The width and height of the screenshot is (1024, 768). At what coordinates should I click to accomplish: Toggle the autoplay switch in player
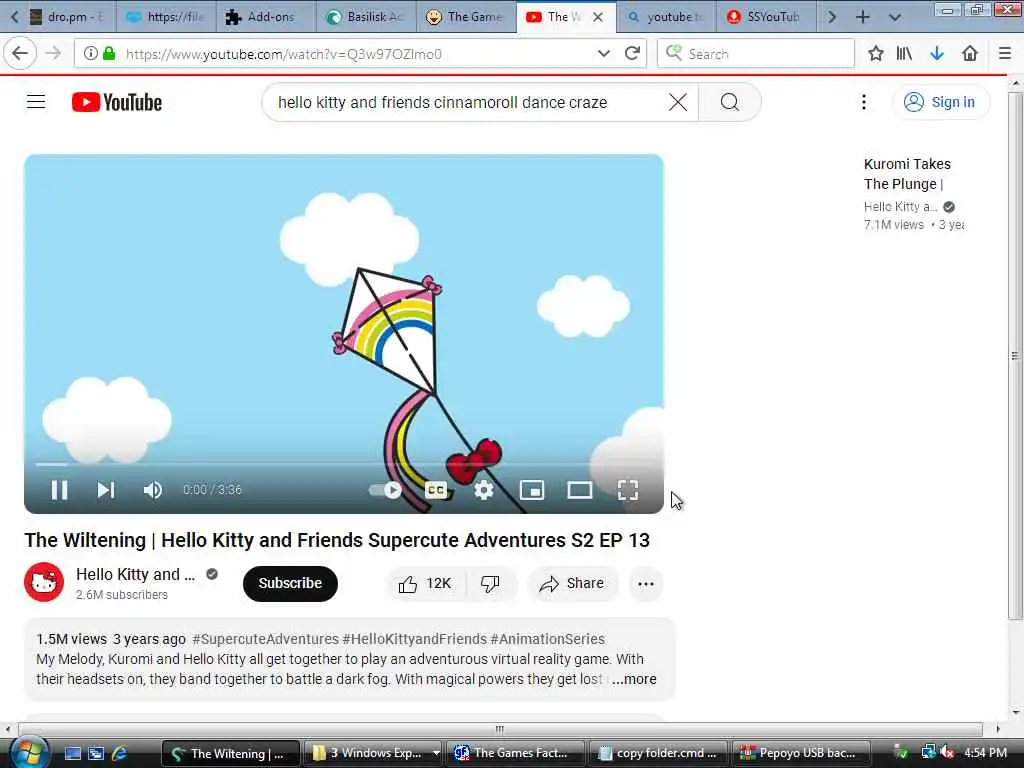[x=385, y=490]
